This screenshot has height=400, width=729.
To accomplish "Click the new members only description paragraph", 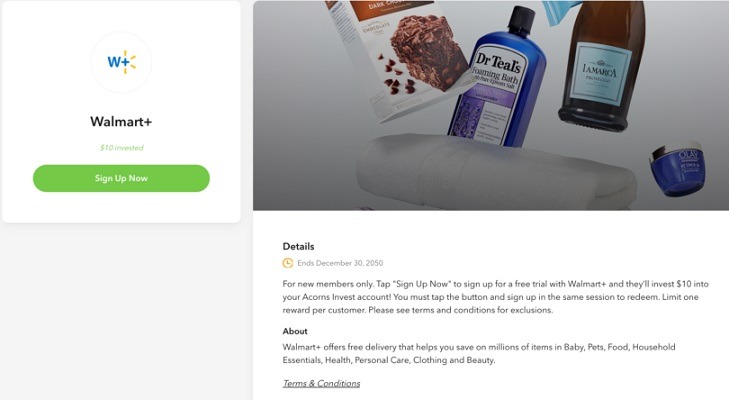I will [x=496, y=297].
